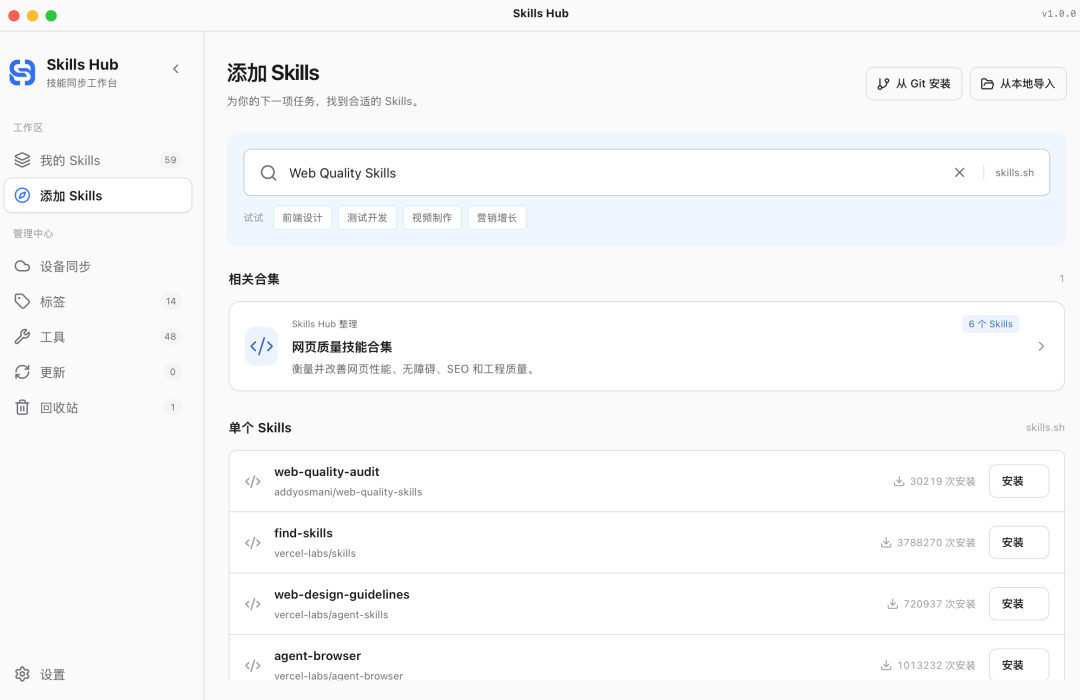This screenshot has height=700, width=1080.
Task: Click the code icon on the collection card
Action: coord(261,346)
